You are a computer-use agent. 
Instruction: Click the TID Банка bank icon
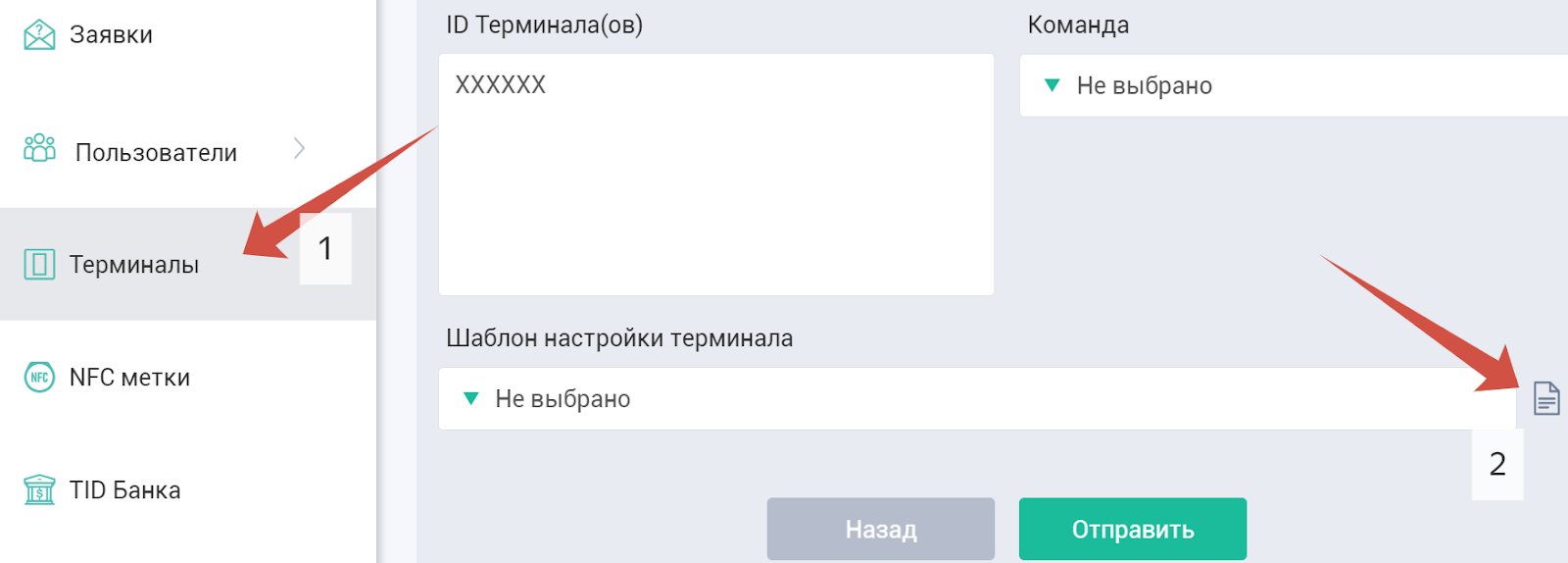point(39,489)
